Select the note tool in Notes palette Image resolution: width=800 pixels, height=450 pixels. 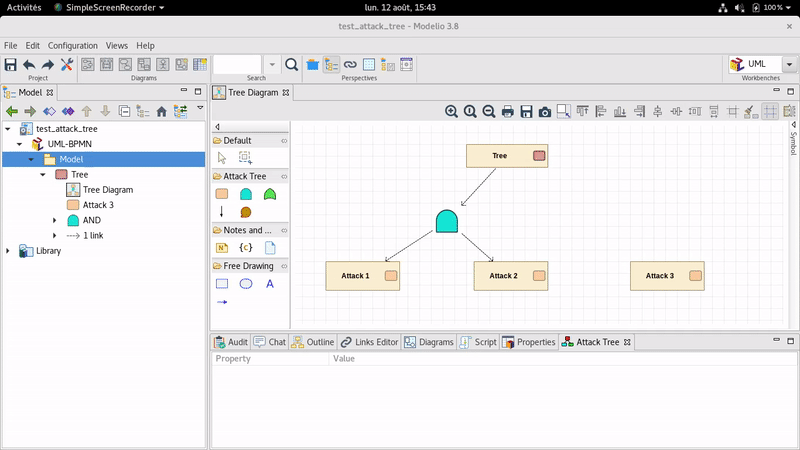click(x=222, y=248)
